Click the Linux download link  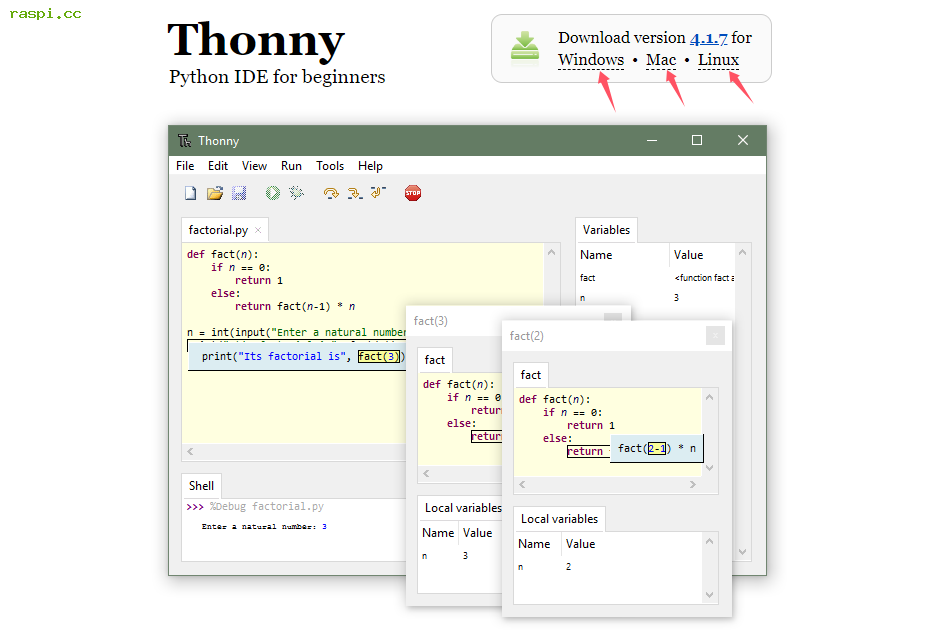718,60
